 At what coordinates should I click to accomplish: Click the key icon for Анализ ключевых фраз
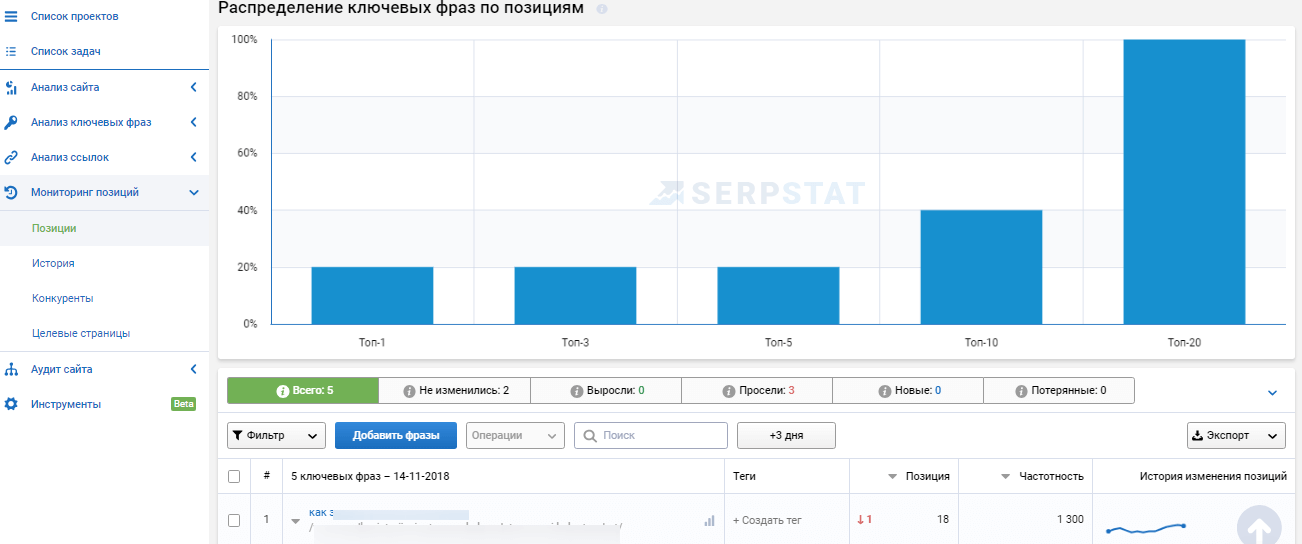[x=12, y=122]
